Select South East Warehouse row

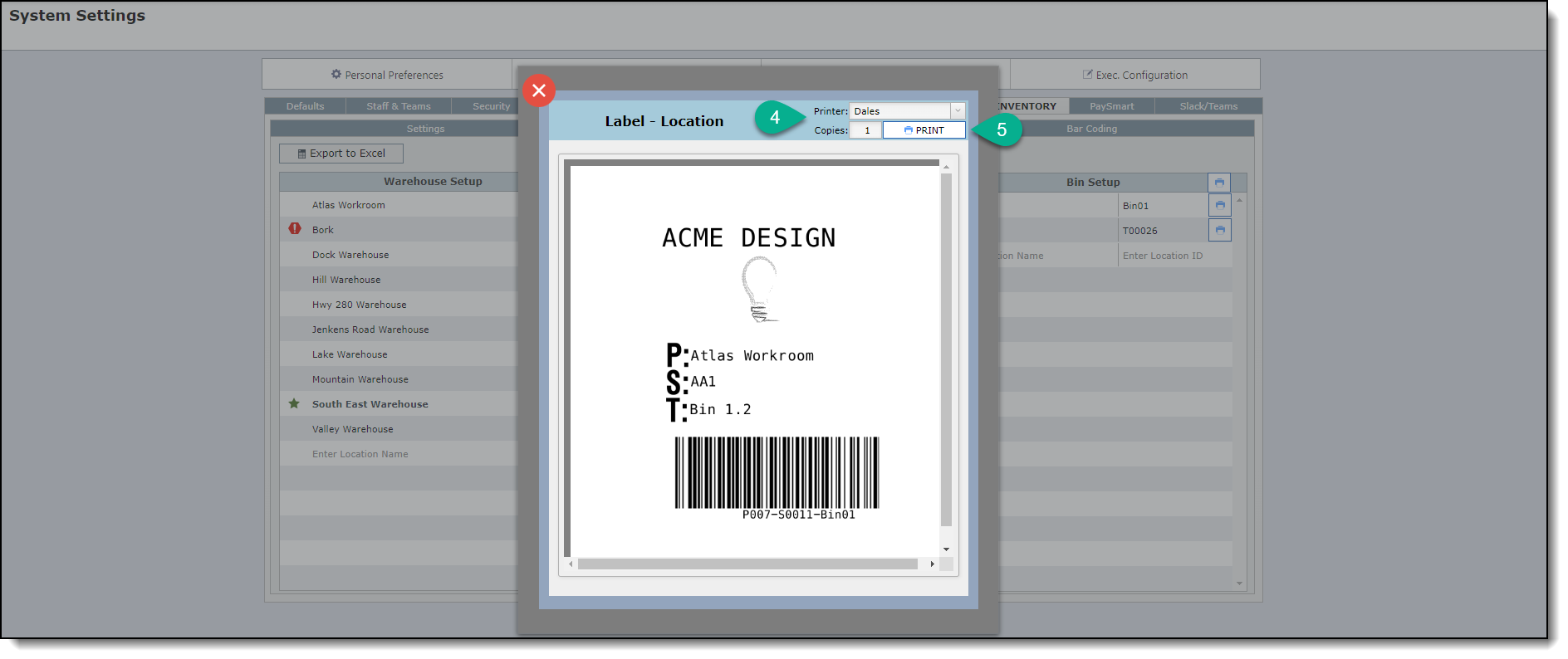click(x=399, y=404)
